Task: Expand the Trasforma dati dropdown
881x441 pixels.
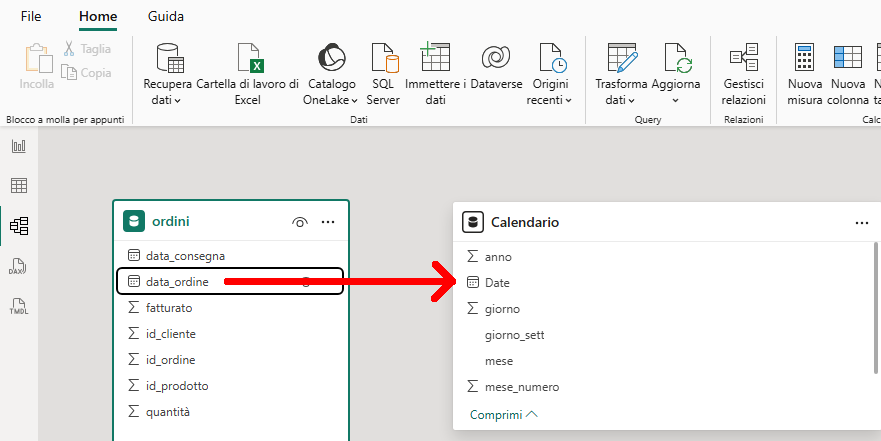Action: tap(632, 101)
